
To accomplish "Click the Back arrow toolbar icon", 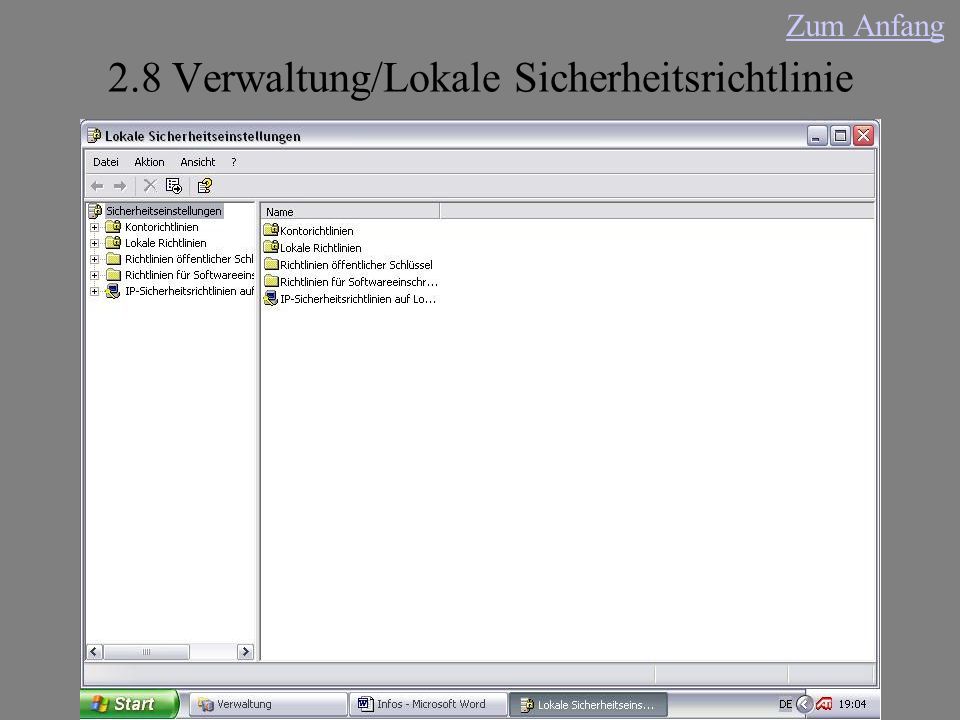I will coord(97,186).
